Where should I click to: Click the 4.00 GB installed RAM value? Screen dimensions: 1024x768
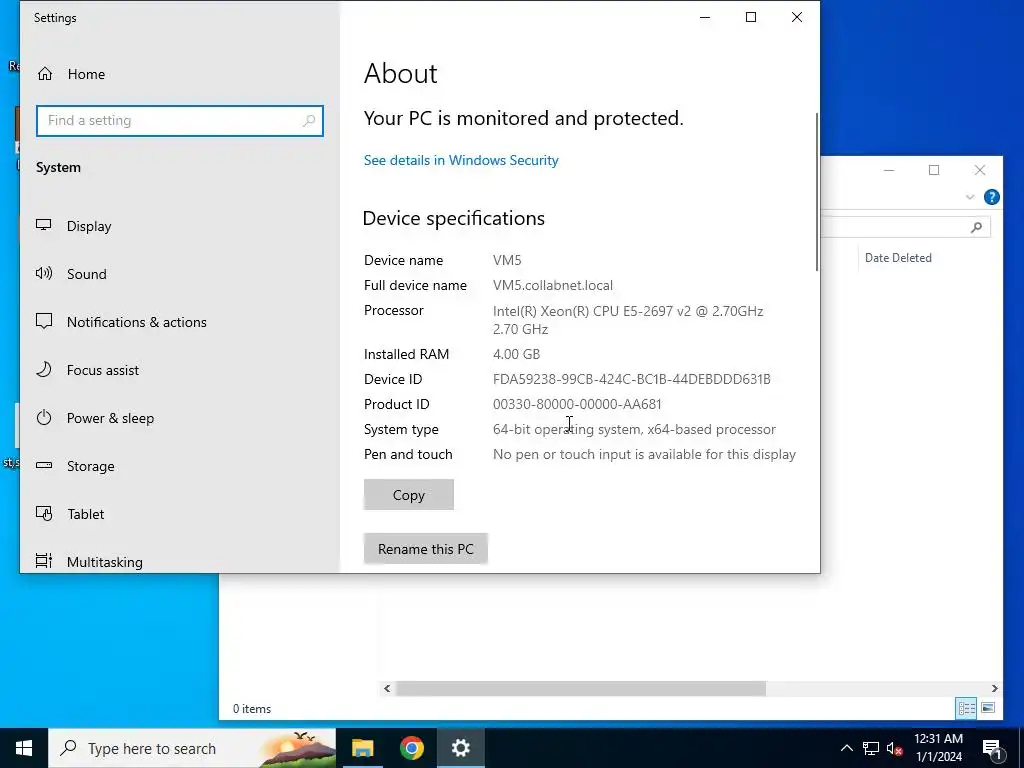pos(517,354)
